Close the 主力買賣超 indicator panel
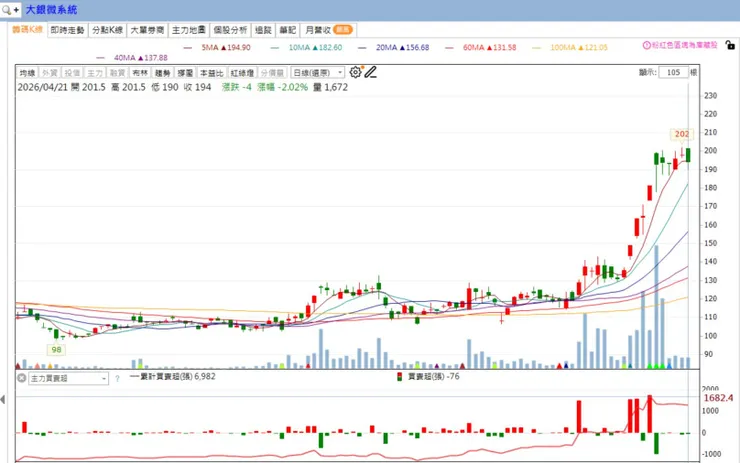The image size is (740, 463). [22, 378]
